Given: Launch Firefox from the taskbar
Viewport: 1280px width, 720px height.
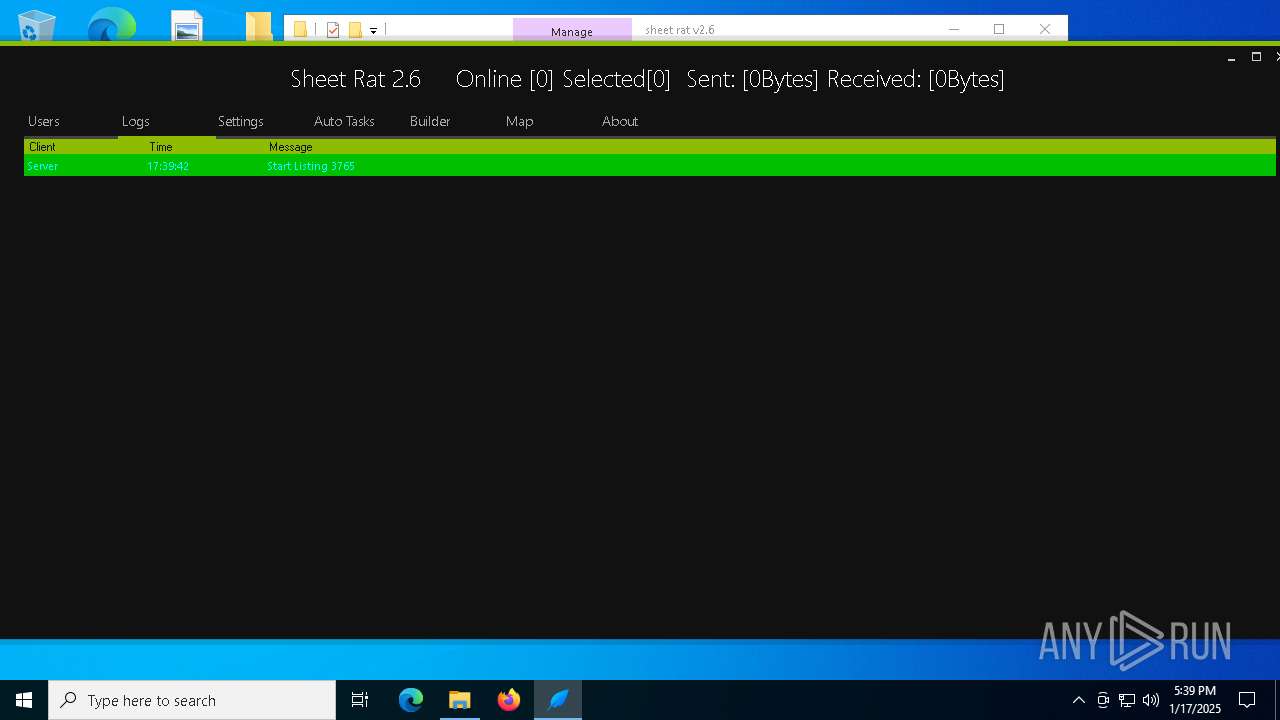Looking at the screenshot, I should pyautogui.click(x=509, y=700).
